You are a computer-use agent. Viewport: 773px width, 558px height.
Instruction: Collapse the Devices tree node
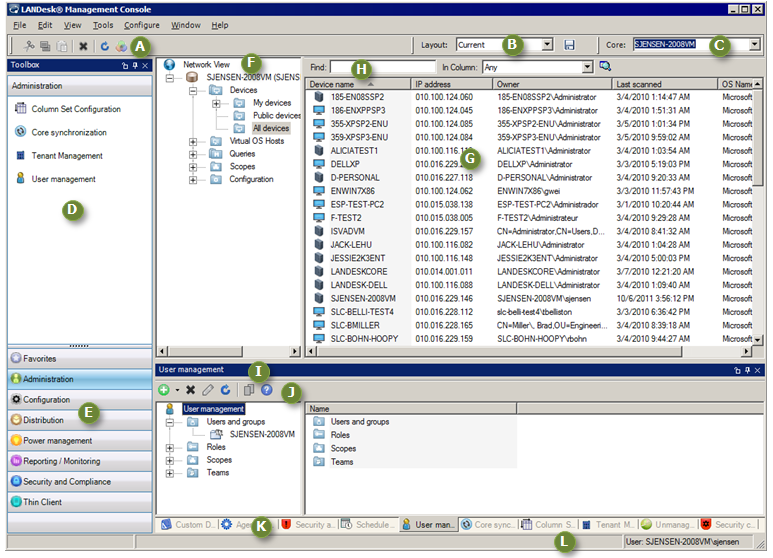coord(193,91)
